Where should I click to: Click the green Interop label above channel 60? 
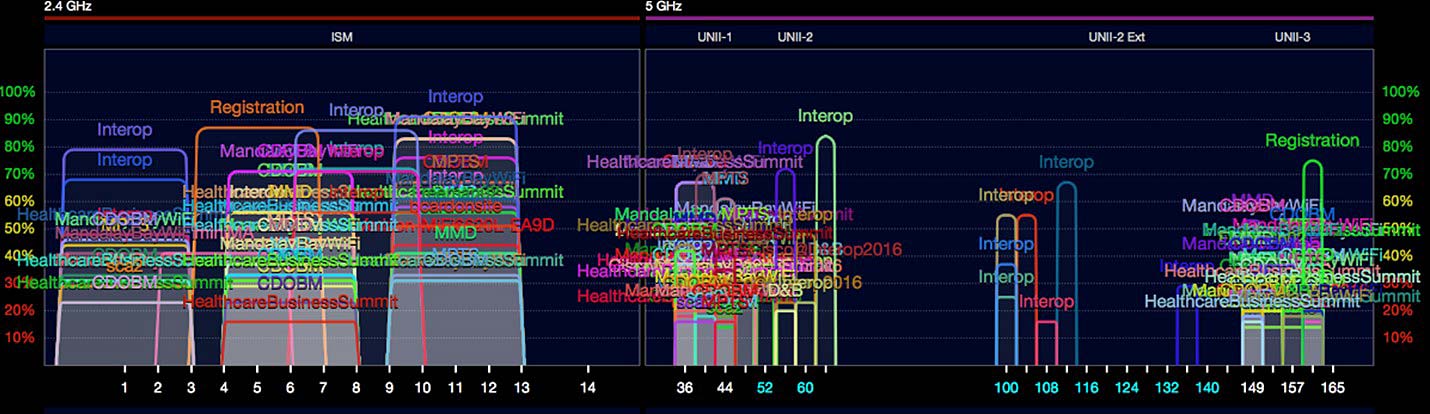tap(825, 116)
